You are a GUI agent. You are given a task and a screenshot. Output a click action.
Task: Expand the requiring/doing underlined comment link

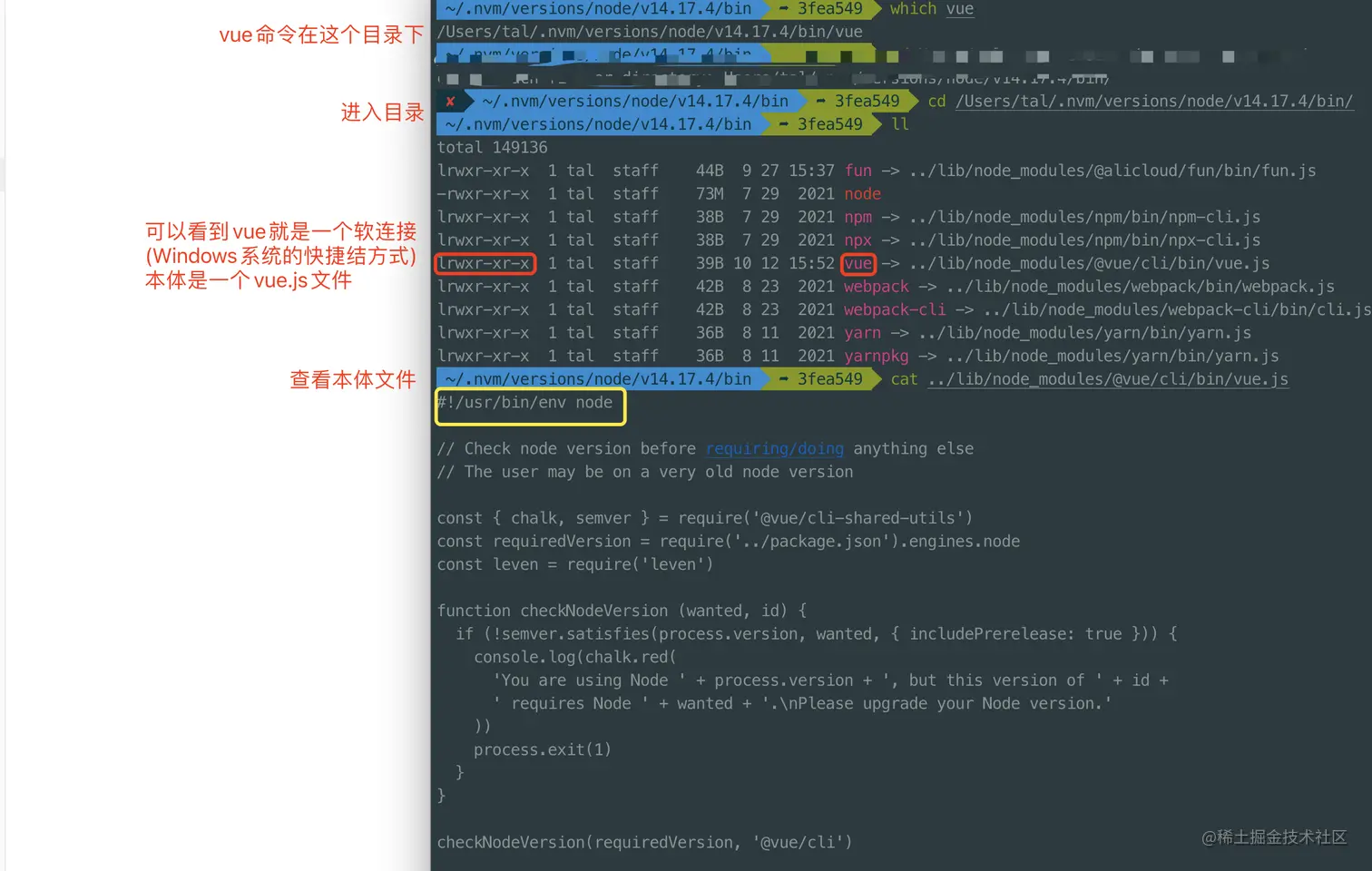[774, 448]
